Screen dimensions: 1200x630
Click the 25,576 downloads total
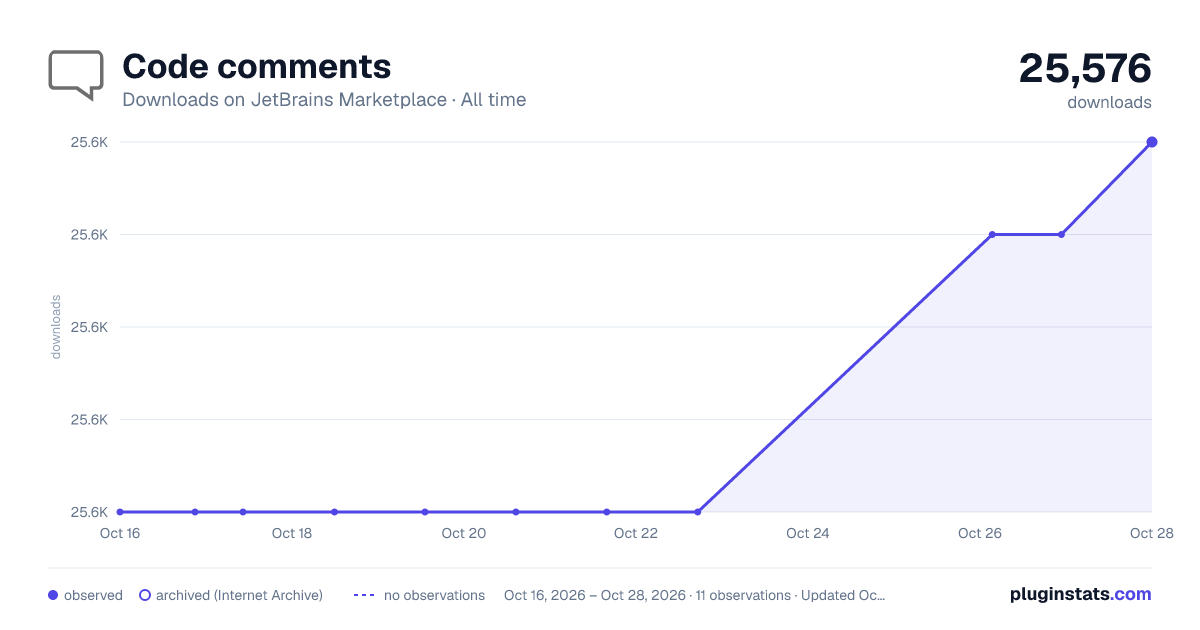coord(1085,69)
